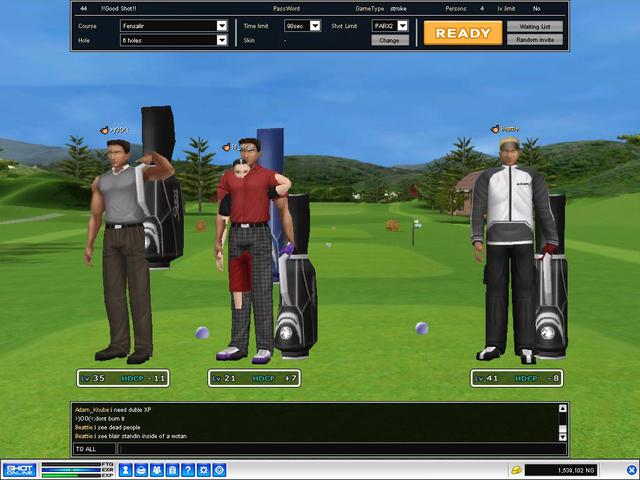Open the Time limit dropdown showing 90sec
640x480 pixels.
click(x=302, y=26)
